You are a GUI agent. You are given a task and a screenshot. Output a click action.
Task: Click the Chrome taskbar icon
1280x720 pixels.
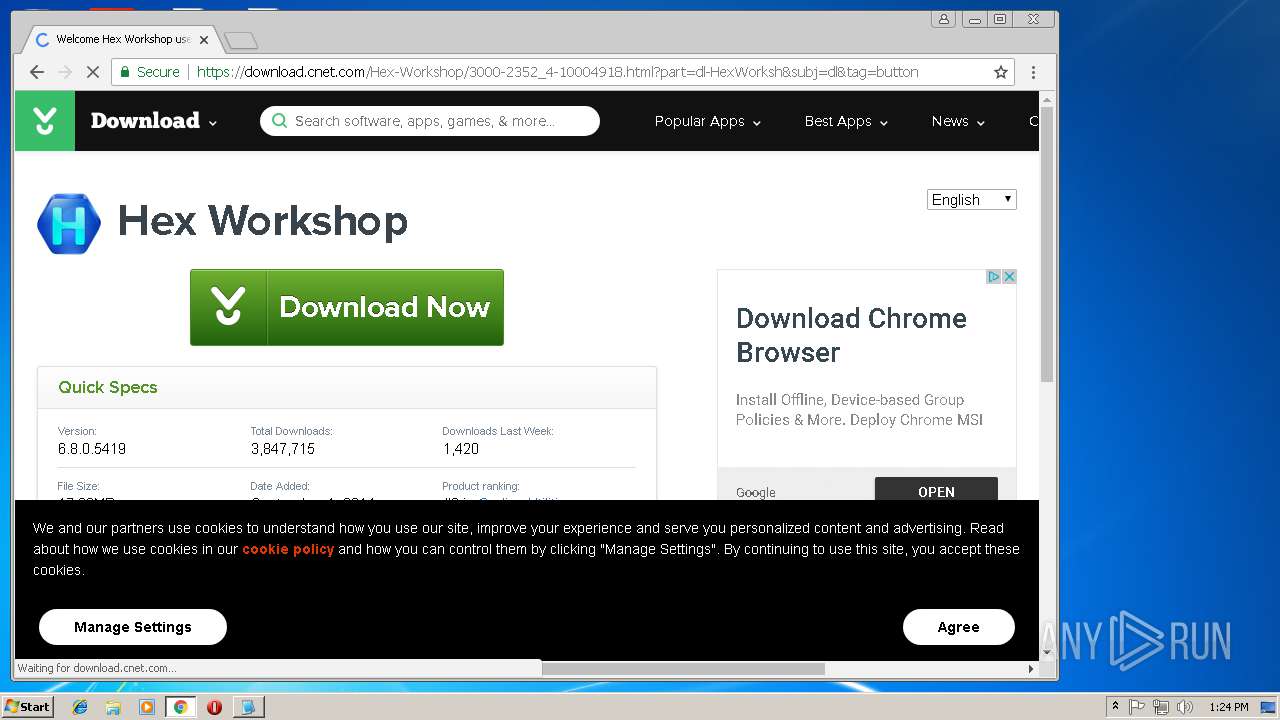click(180, 707)
